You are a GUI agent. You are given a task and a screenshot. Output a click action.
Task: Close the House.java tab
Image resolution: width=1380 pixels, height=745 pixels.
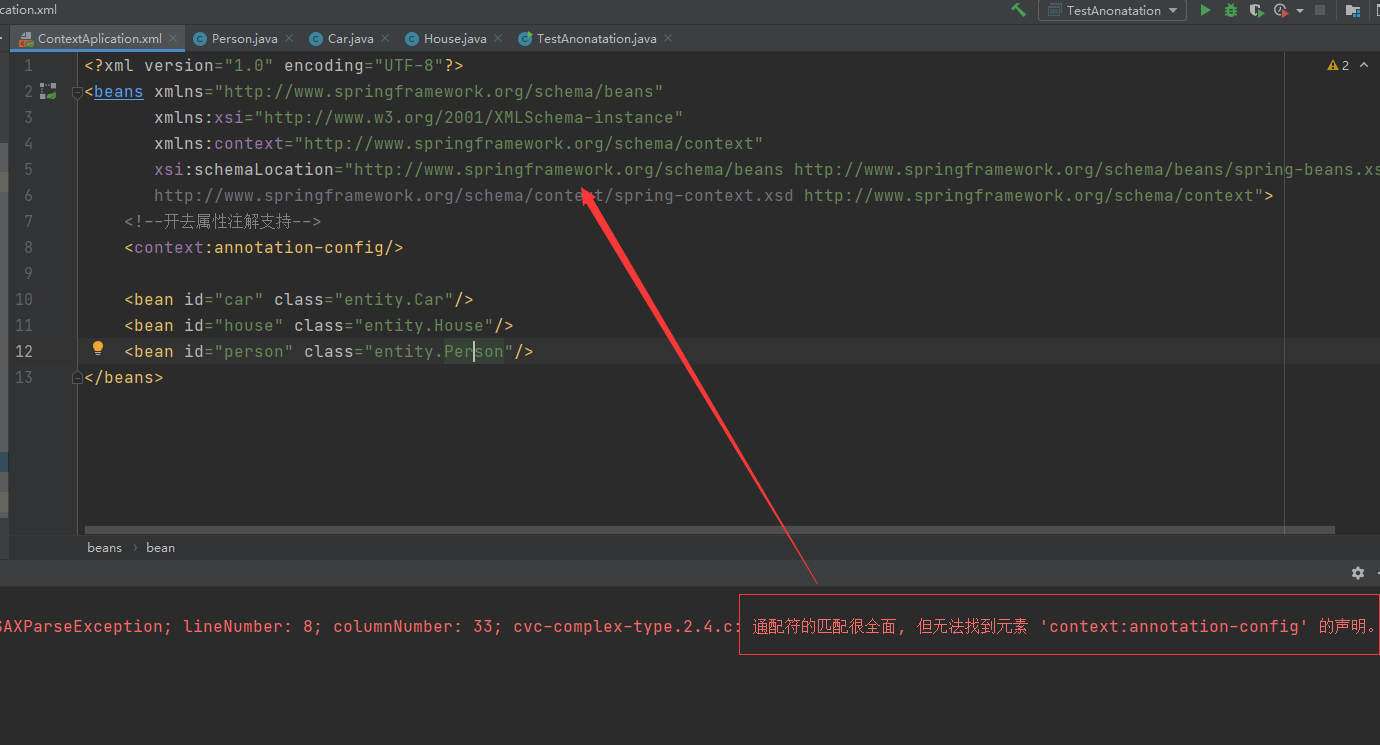coord(498,39)
